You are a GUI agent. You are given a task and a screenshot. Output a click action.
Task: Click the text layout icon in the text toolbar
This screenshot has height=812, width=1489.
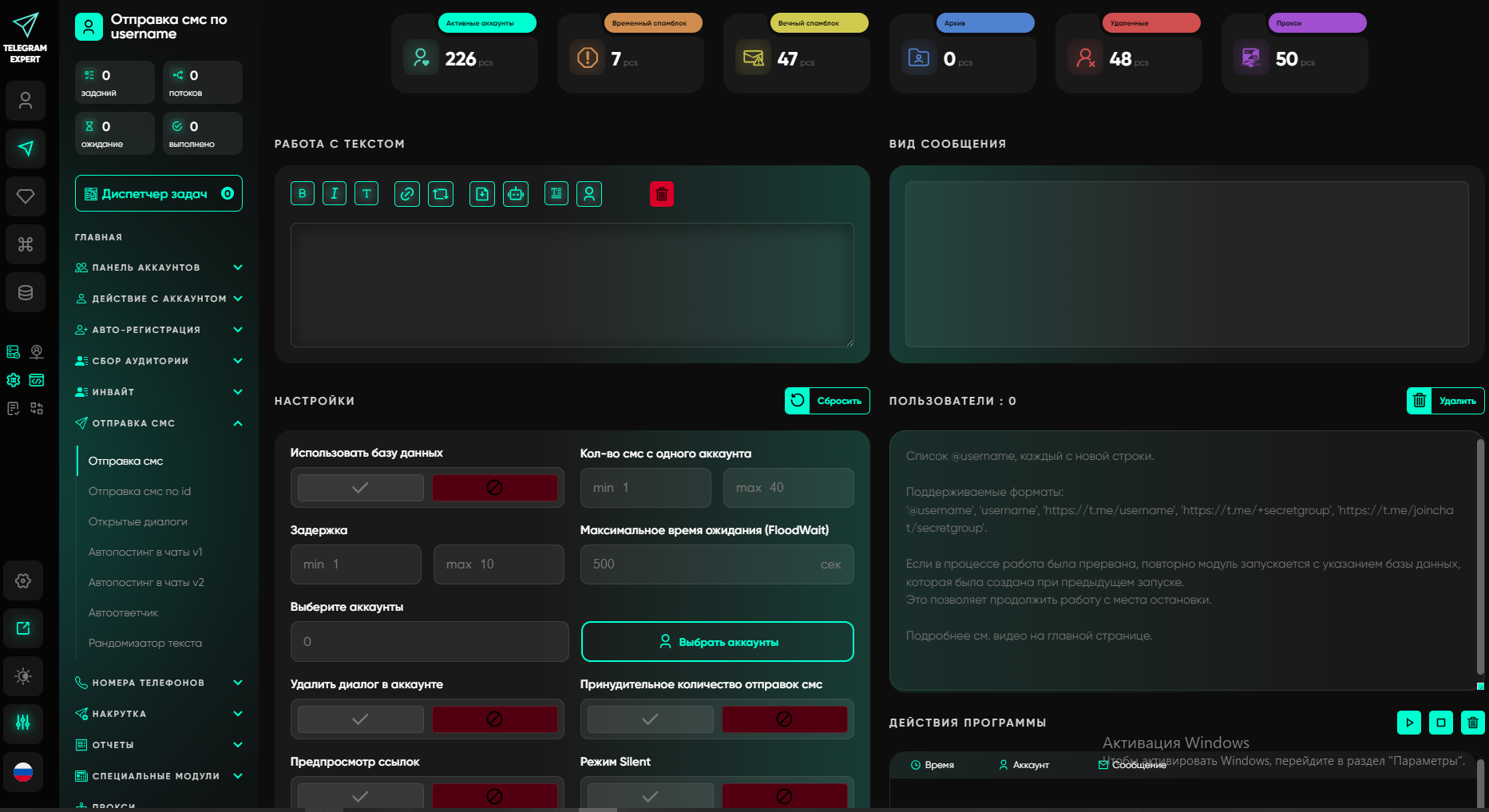click(x=556, y=193)
